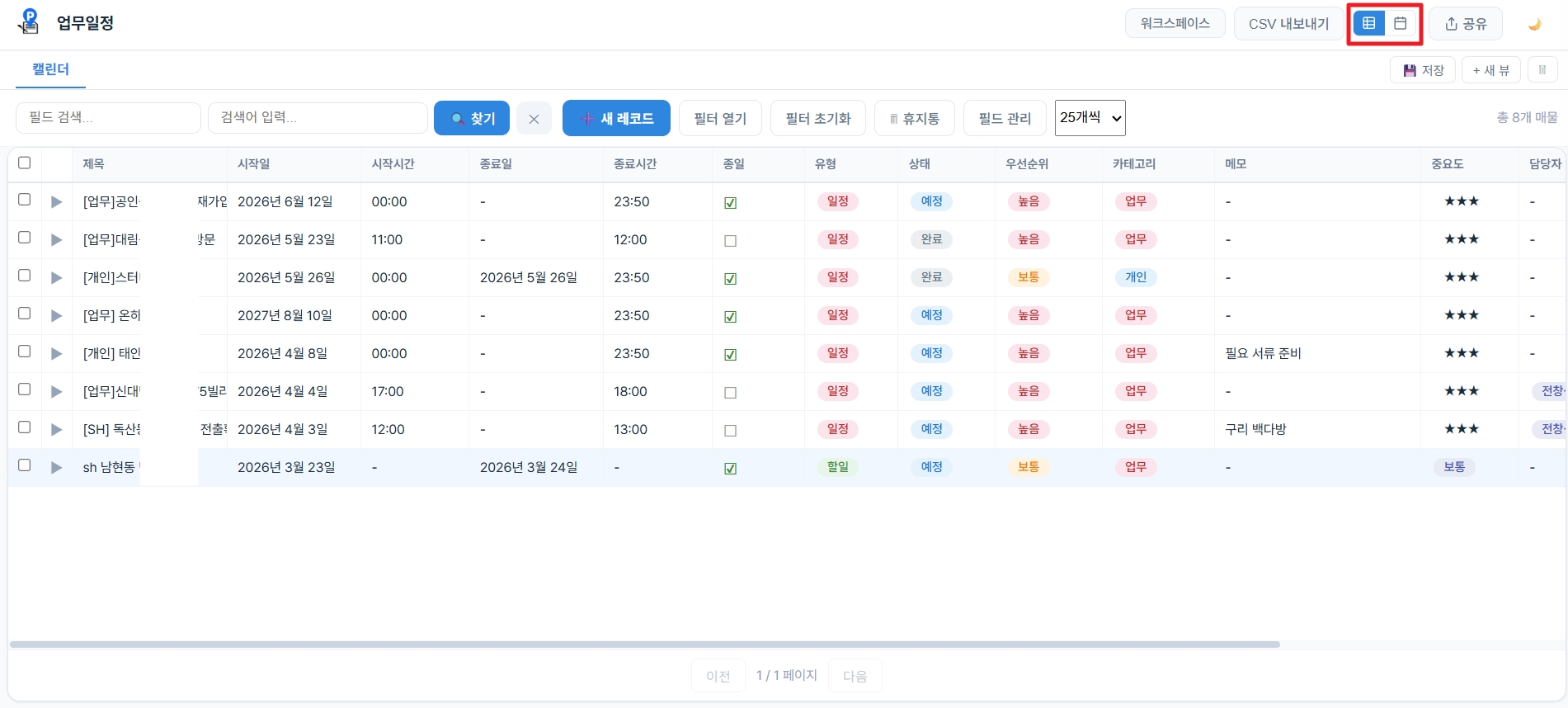Focus the 검색어 입력 input field
This screenshot has height=708, width=1568.
tap(318, 118)
